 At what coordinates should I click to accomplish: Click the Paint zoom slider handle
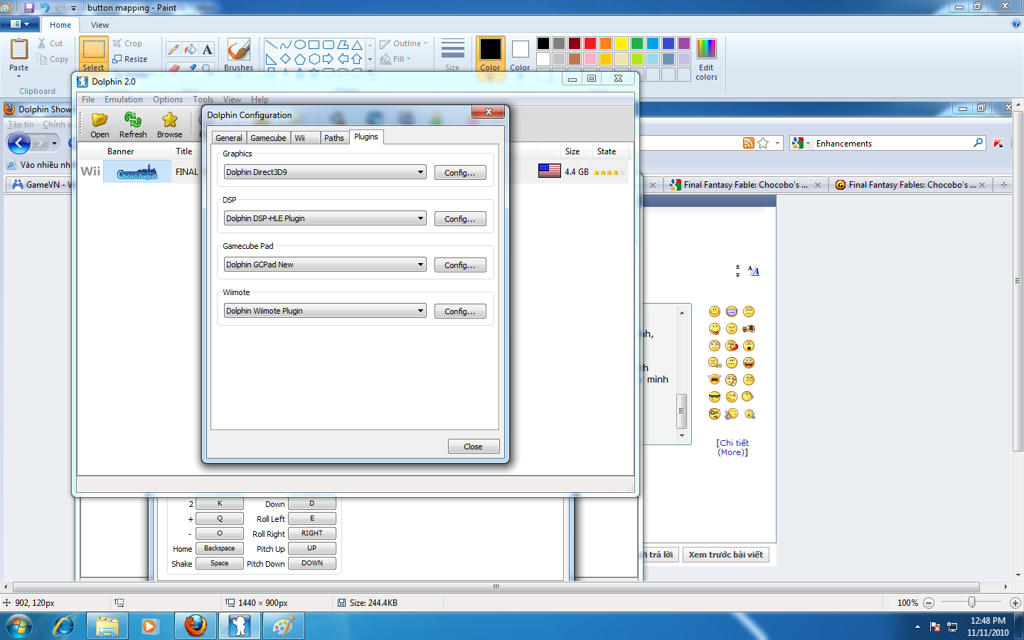point(971,602)
